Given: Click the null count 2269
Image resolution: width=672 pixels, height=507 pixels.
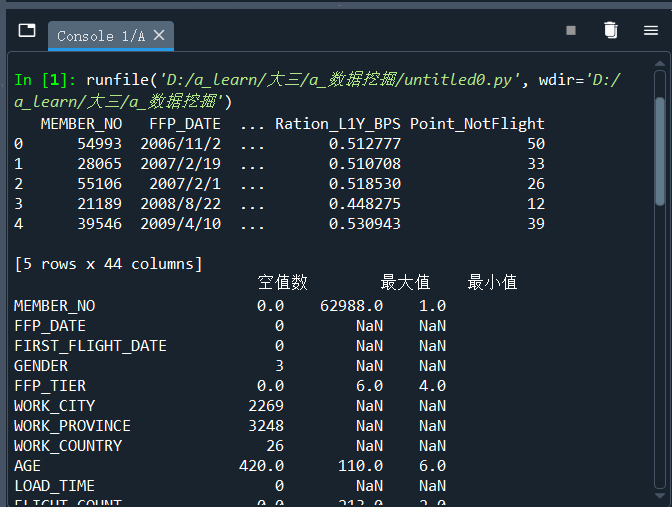Looking at the screenshot, I should point(266,406).
